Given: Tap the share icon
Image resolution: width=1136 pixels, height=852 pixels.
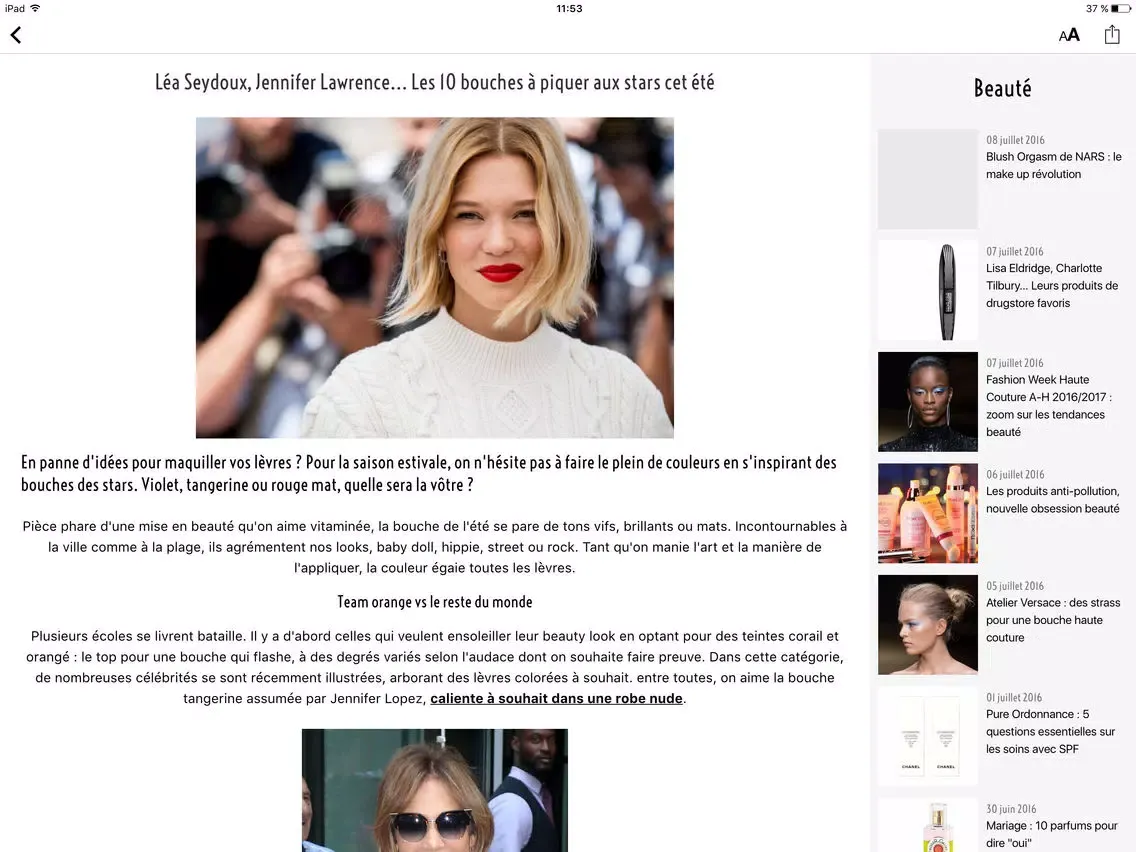Looking at the screenshot, I should [x=1111, y=34].
